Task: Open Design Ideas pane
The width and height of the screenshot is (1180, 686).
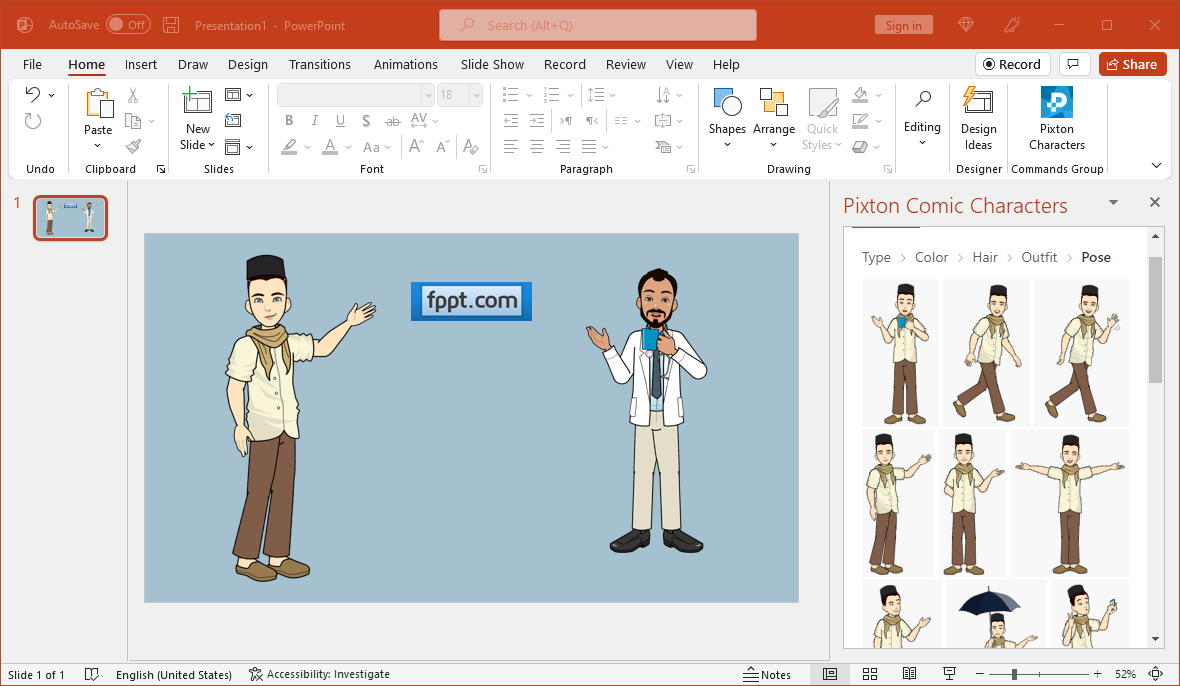Action: [978, 119]
